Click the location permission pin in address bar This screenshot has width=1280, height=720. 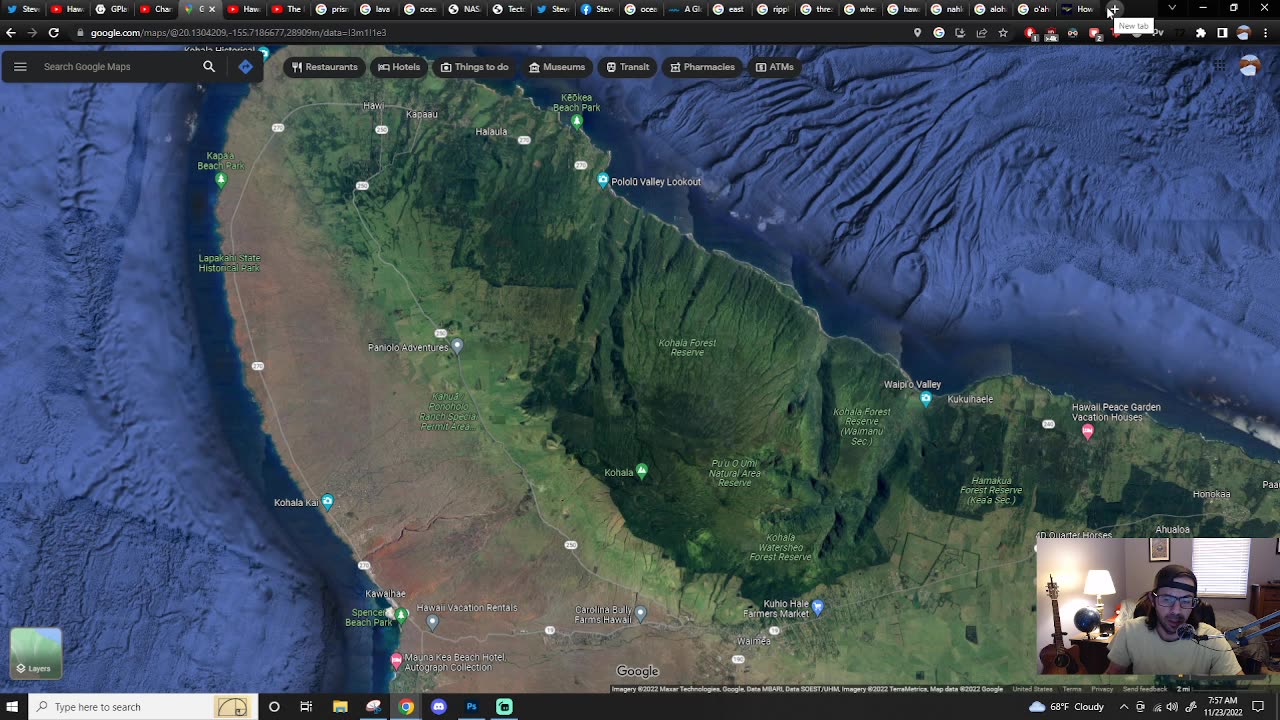click(x=917, y=33)
